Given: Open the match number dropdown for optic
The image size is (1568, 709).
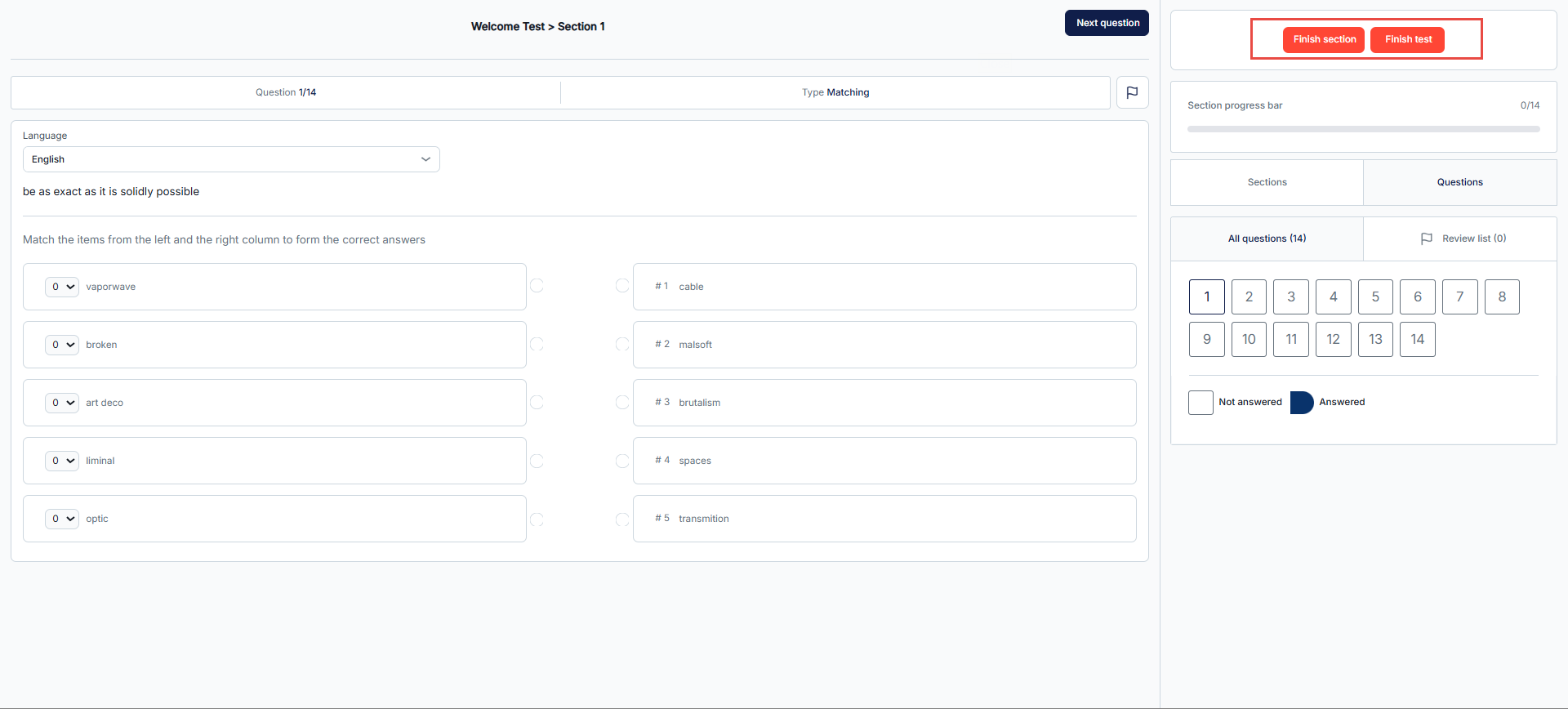Looking at the screenshot, I should point(62,519).
